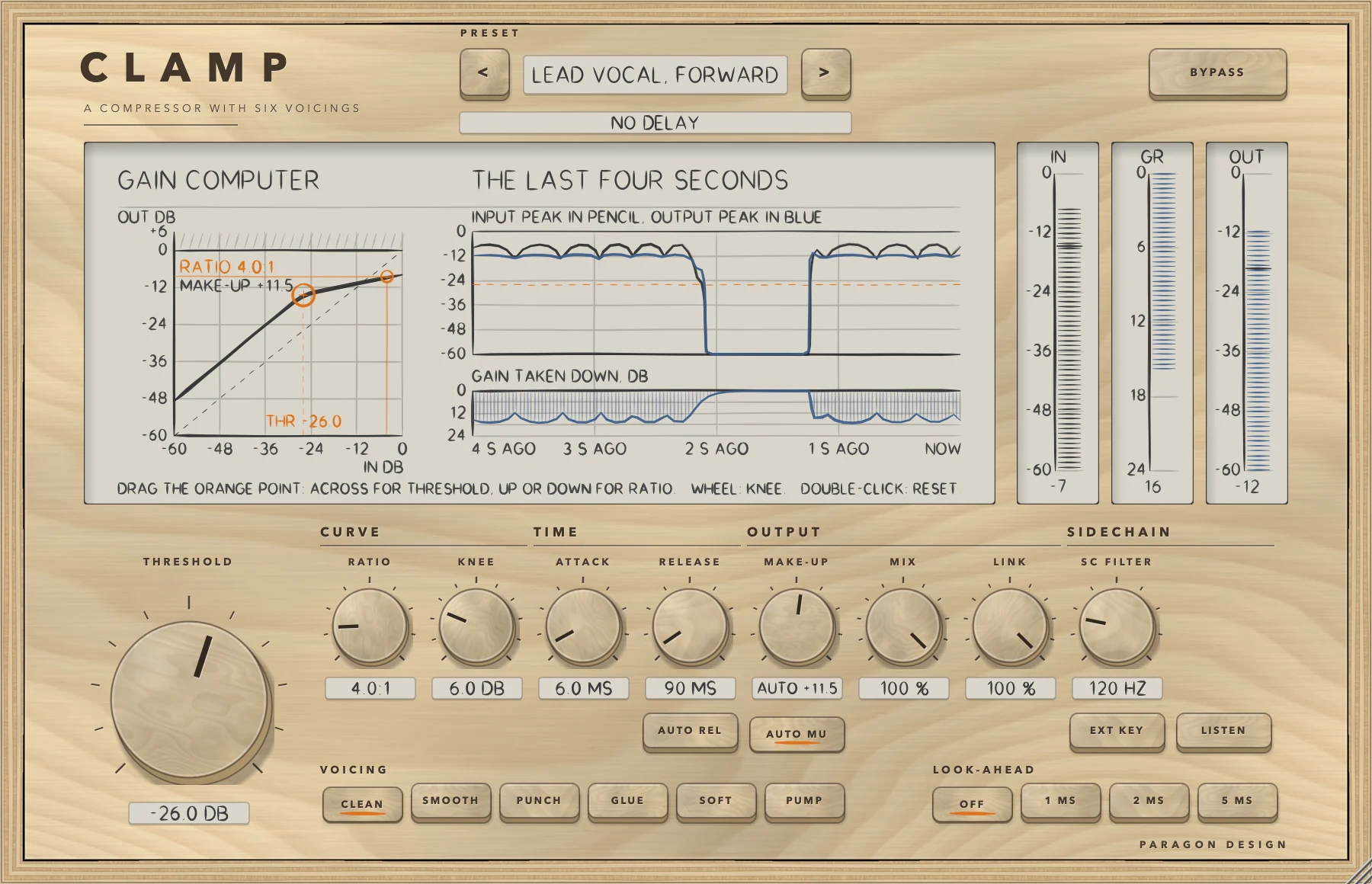Go to the next preset arrow

pos(825,73)
